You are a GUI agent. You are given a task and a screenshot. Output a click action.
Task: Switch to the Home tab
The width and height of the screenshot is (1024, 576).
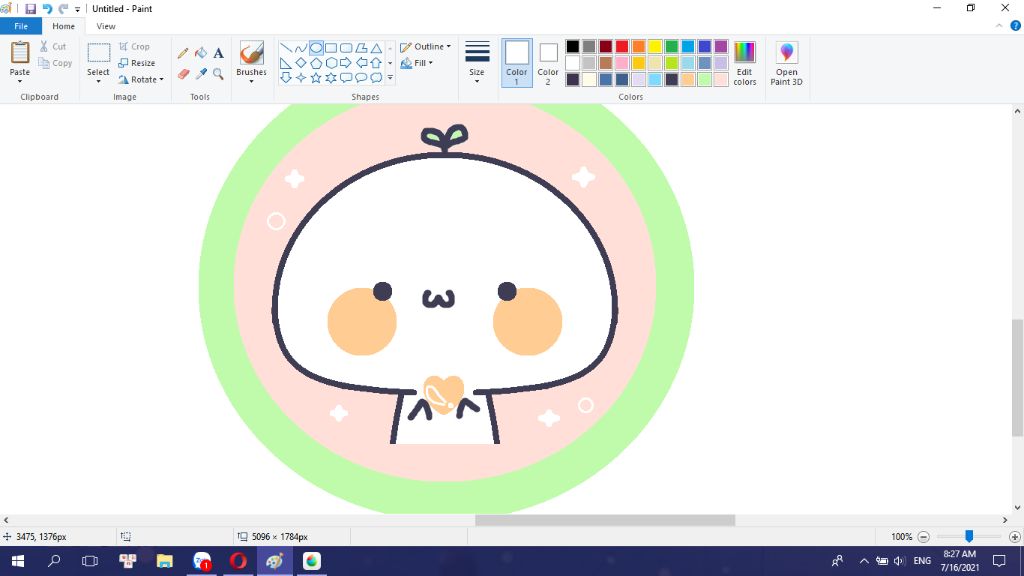tap(63, 26)
